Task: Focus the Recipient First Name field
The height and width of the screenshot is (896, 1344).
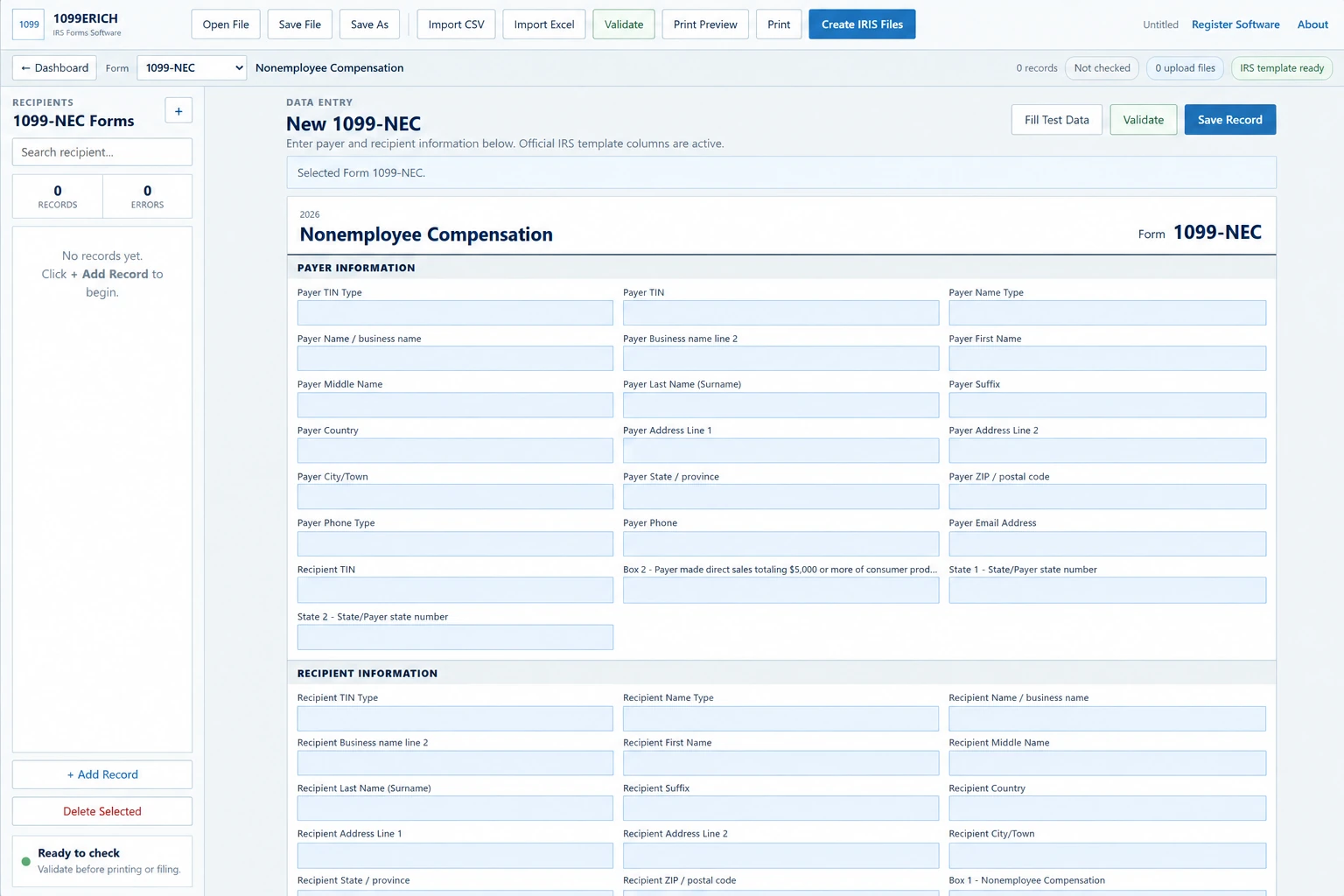Action: tap(780, 763)
